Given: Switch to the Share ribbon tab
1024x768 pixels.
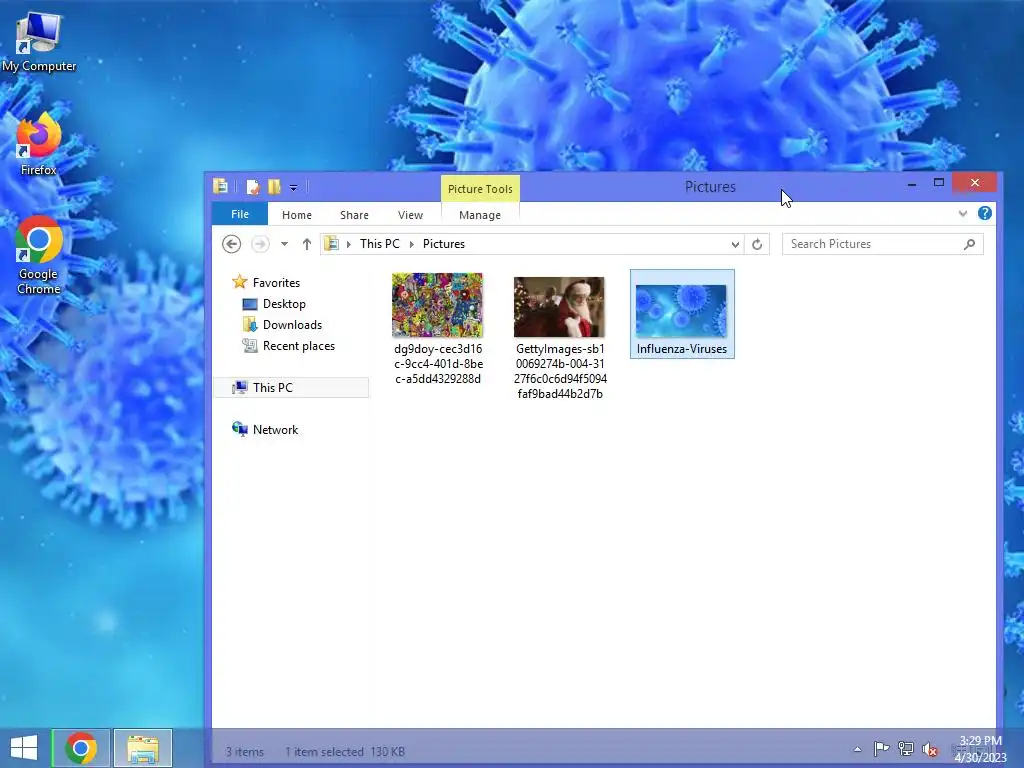Looking at the screenshot, I should coord(354,215).
